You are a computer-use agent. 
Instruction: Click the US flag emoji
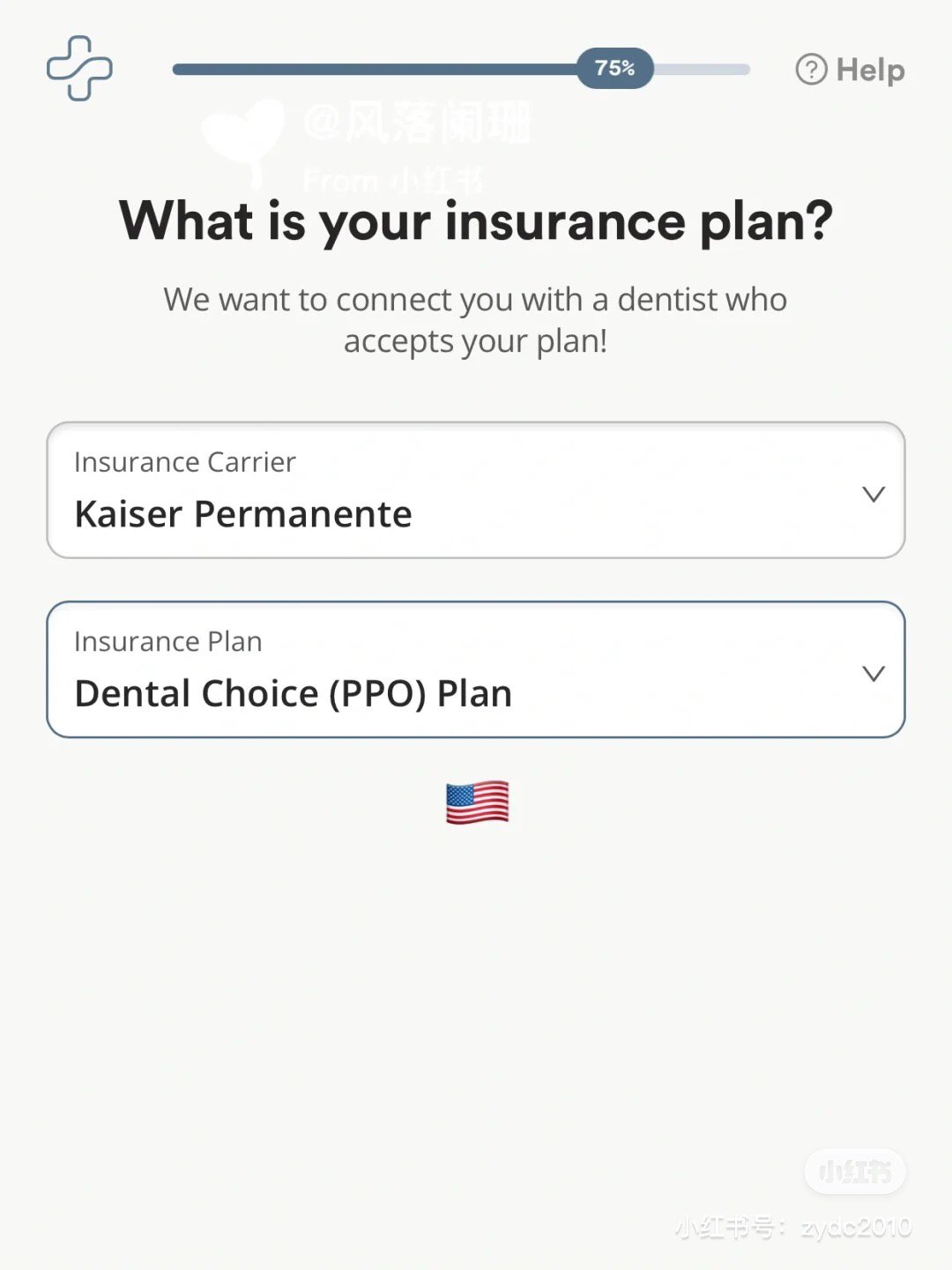tap(477, 803)
